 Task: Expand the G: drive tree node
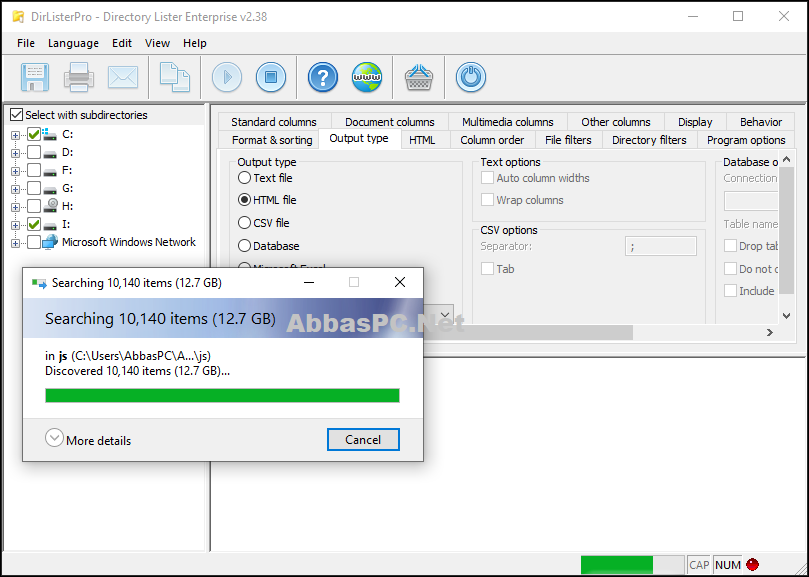click(x=15, y=189)
